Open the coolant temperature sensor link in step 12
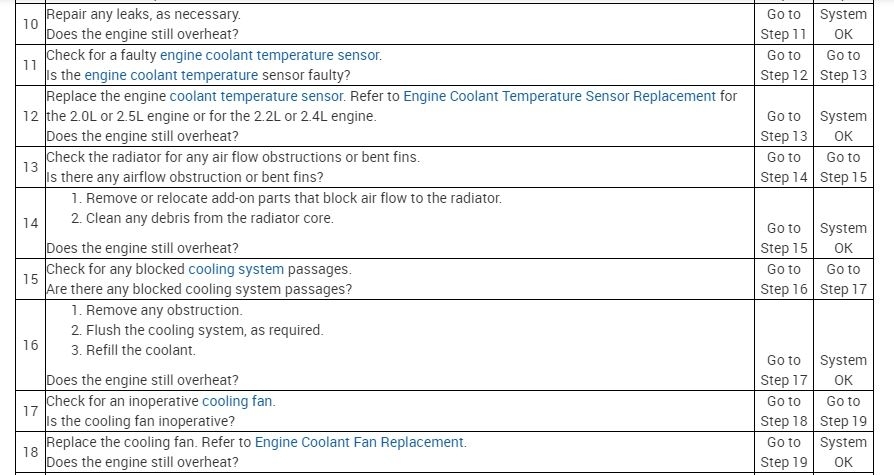This screenshot has height=475, width=894. (257, 97)
